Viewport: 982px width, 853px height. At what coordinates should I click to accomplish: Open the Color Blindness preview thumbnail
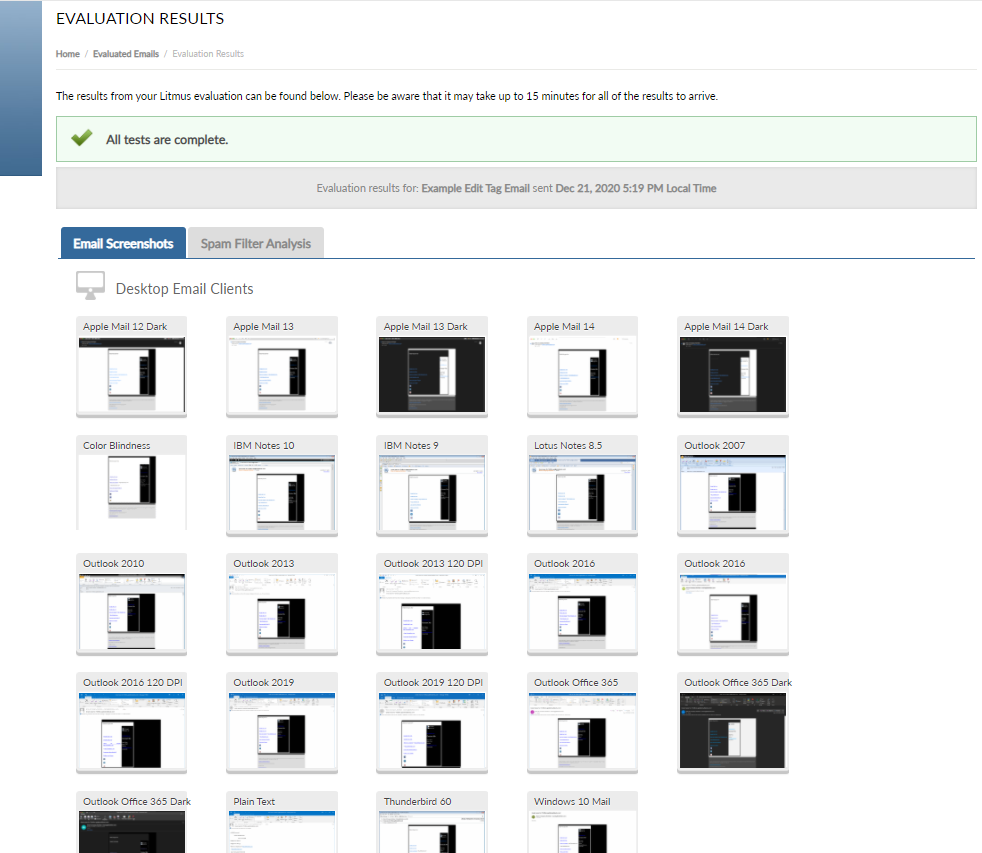point(132,492)
